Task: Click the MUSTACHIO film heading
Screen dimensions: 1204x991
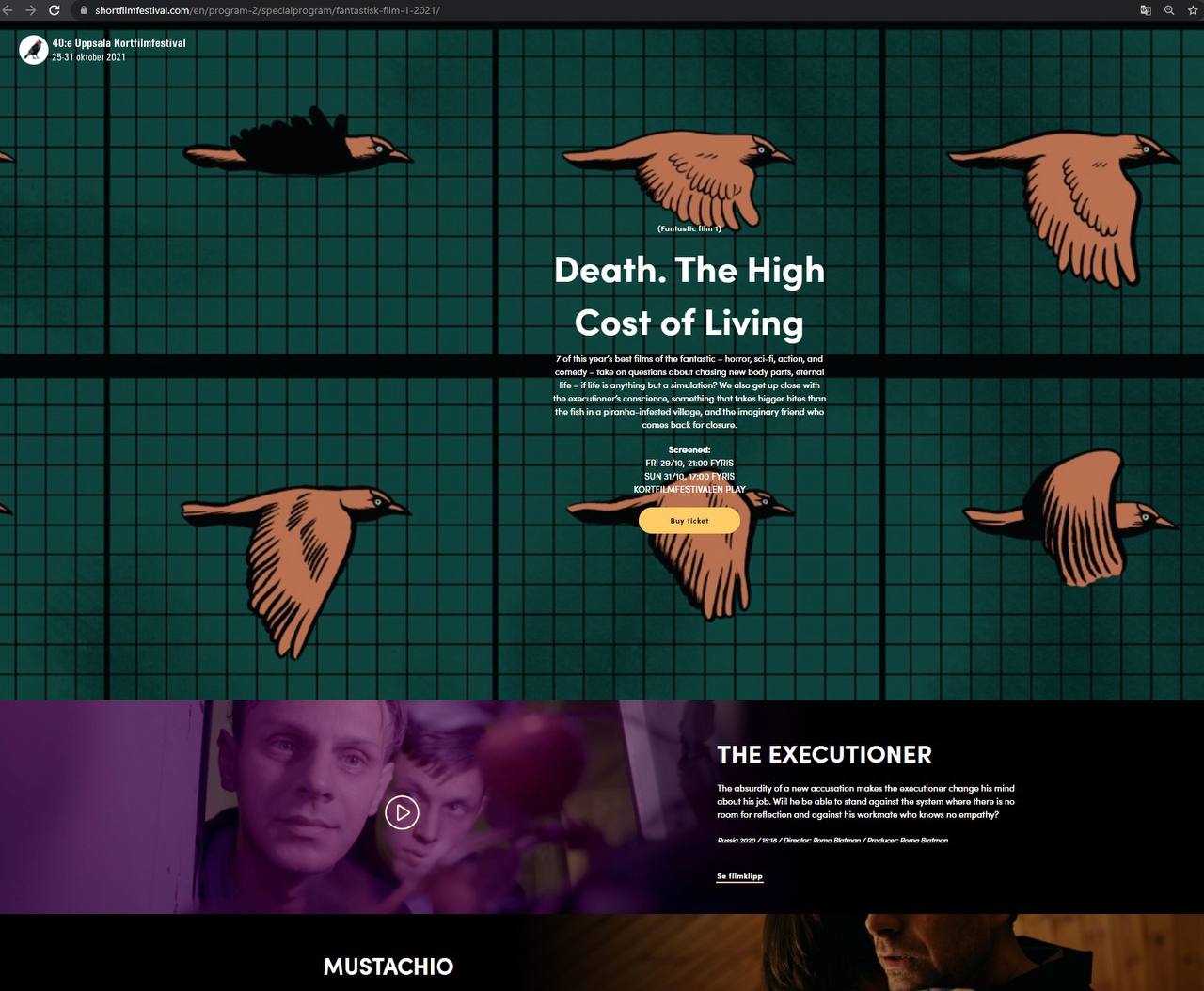Action: pos(388,967)
